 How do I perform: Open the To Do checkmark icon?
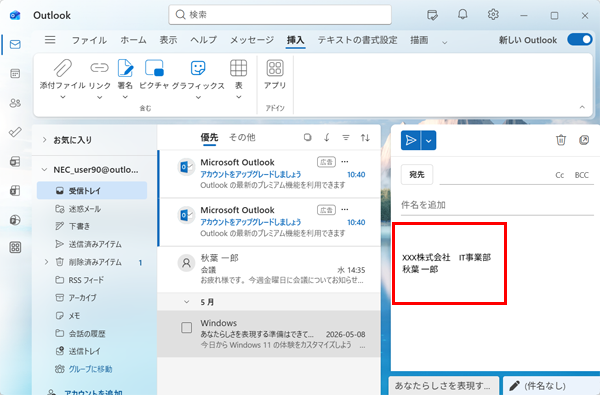pos(15,132)
